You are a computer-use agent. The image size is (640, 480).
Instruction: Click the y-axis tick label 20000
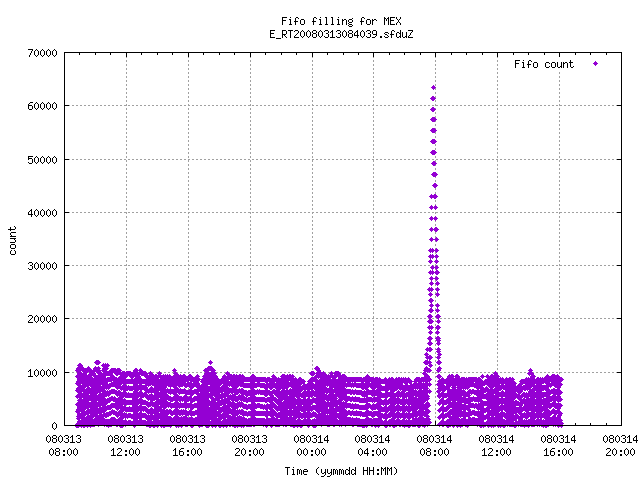point(42,319)
